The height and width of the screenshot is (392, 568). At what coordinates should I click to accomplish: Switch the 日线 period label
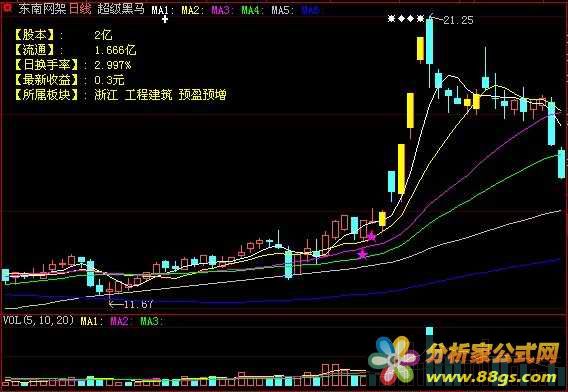[80, 9]
